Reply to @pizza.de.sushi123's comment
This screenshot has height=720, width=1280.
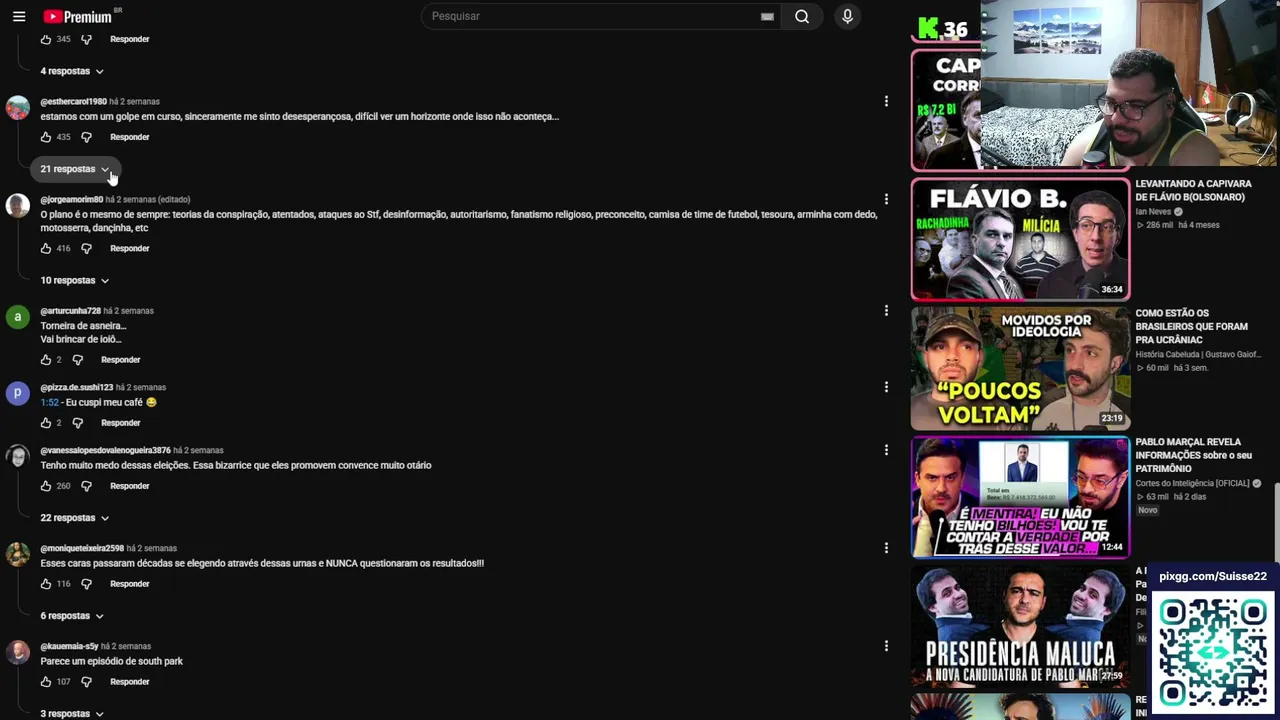click(121, 423)
